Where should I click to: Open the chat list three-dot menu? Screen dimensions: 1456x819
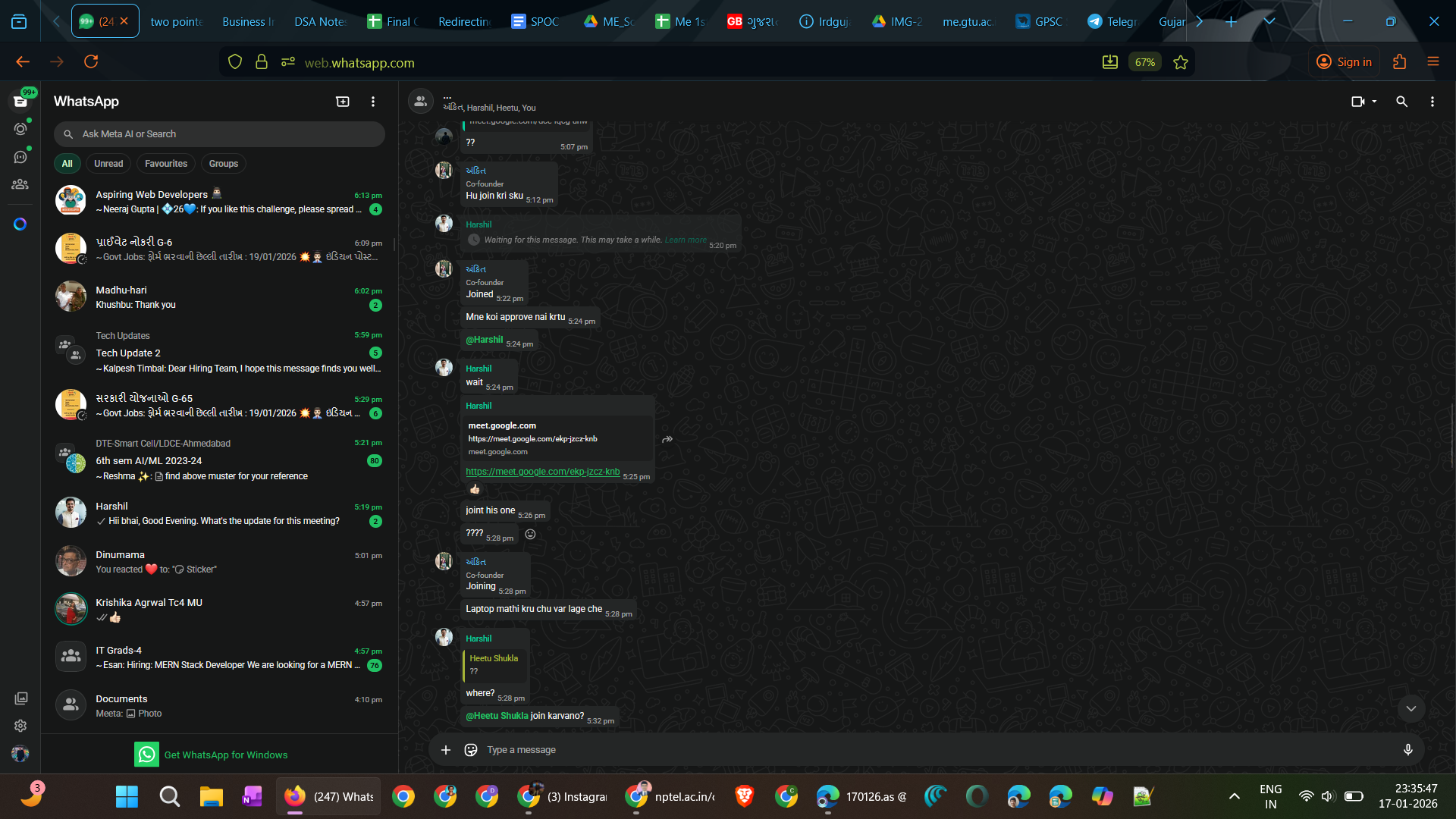[x=373, y=102]
